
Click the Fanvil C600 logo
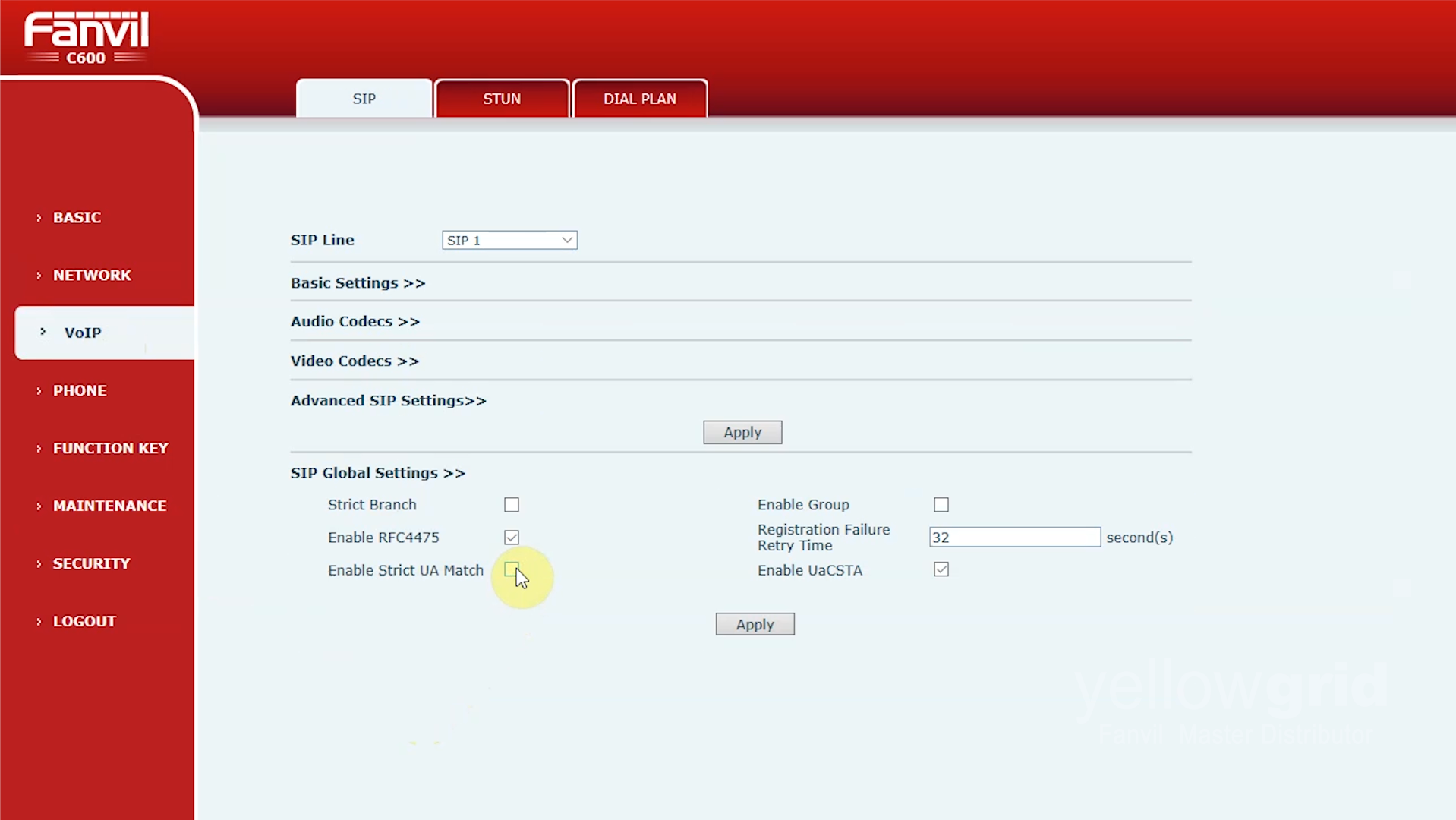[86, 38]
